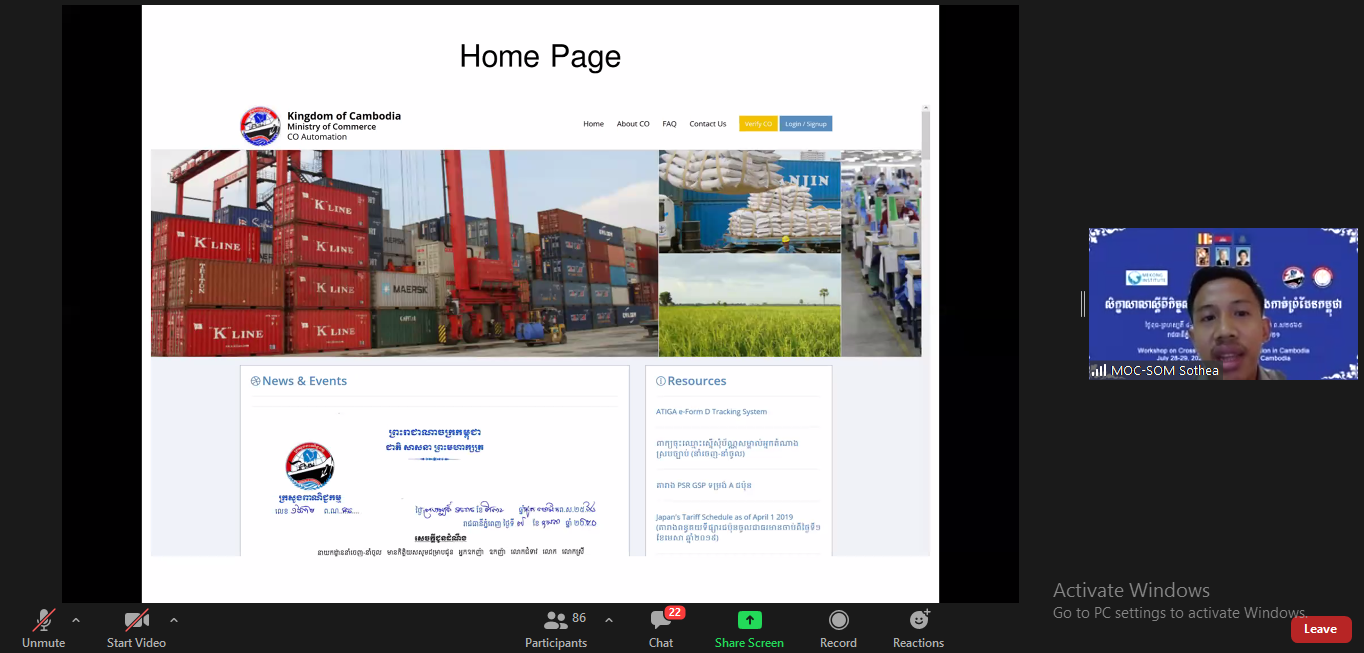Select MOC-SOM Sothea video thumbnail
Image resolution: width=1364 pixels, height=653 pixels.
(x=1223, y=304)
